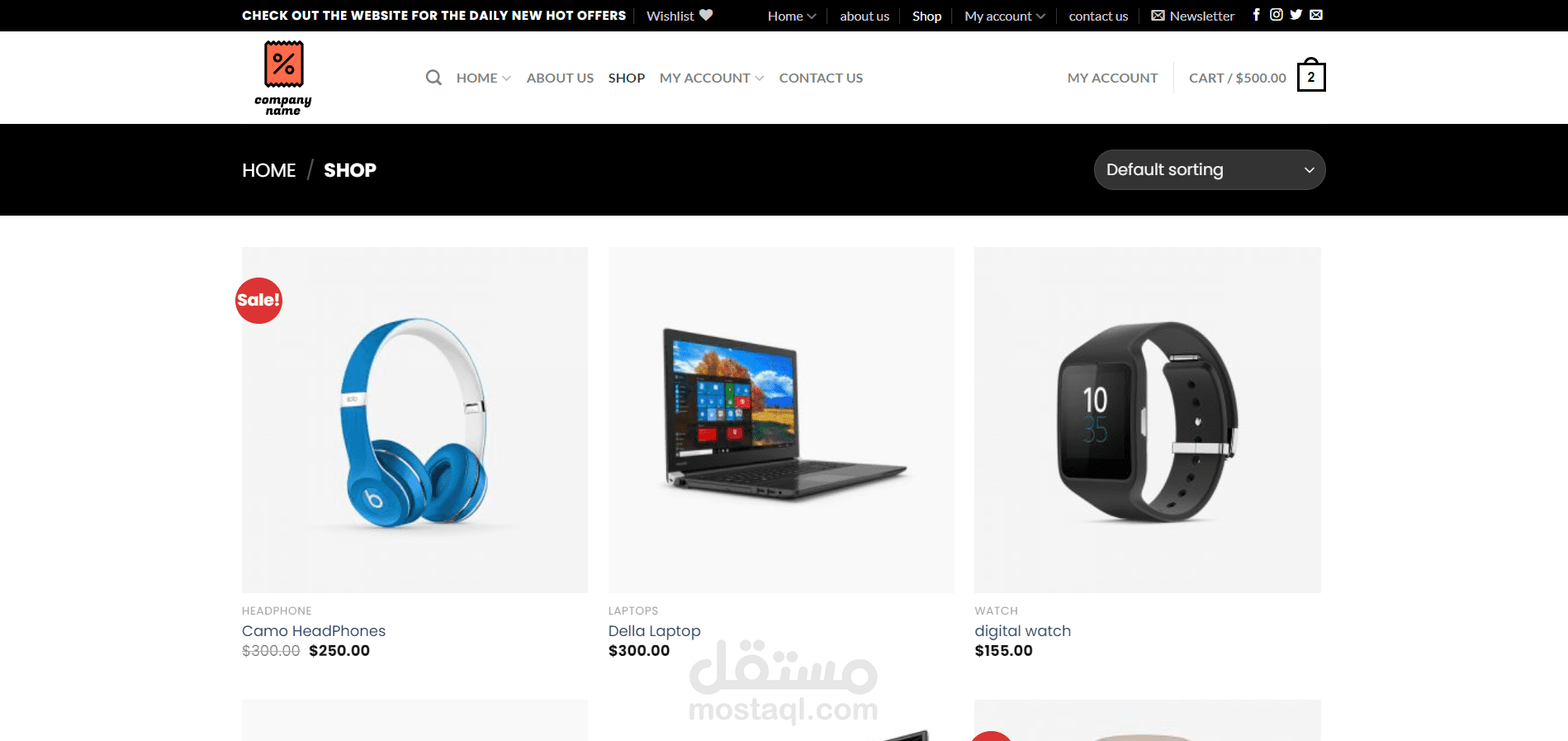This screenshot has width=1568, height=741.
Task: Click the email envelope social icon
Action: (x=1316, y=15)
